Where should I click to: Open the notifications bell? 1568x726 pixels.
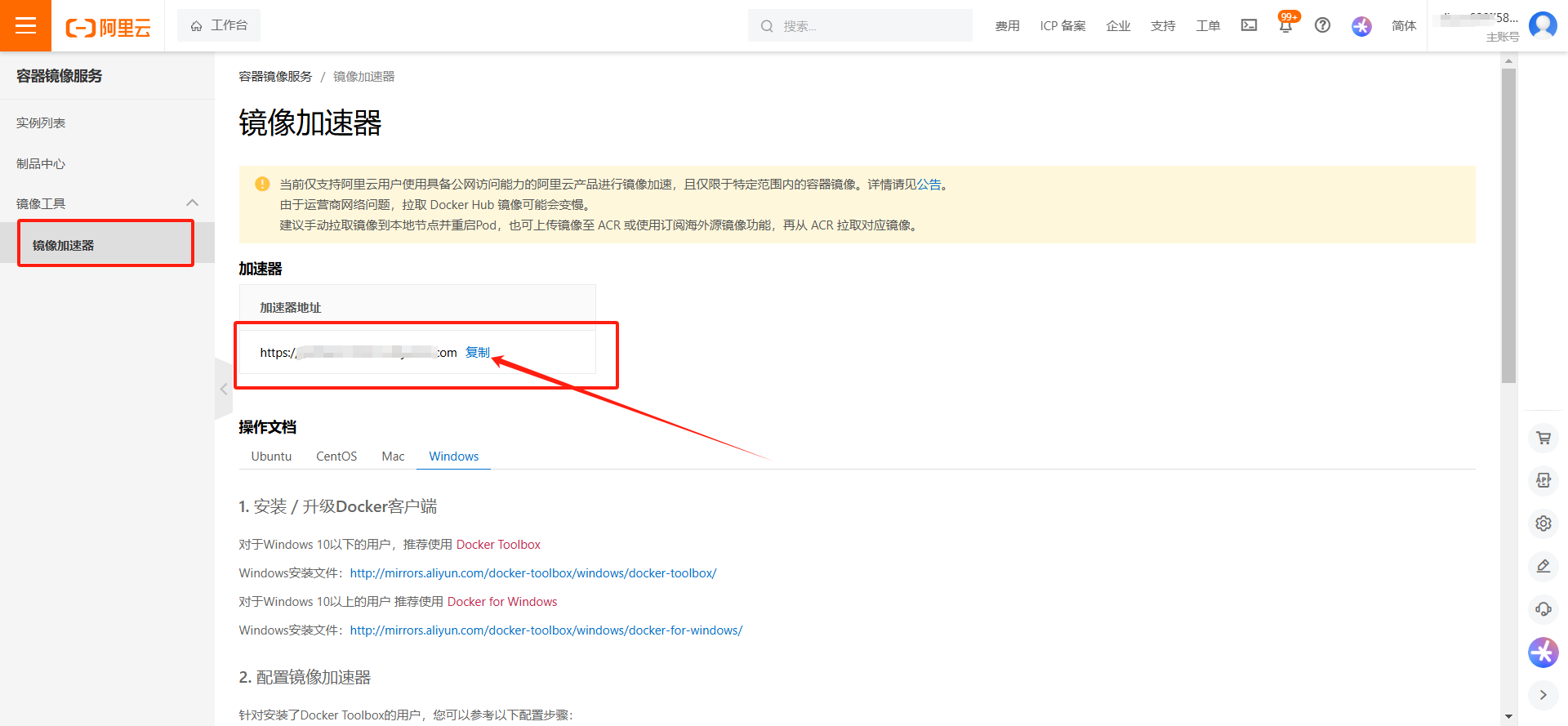click(1285, 25)
